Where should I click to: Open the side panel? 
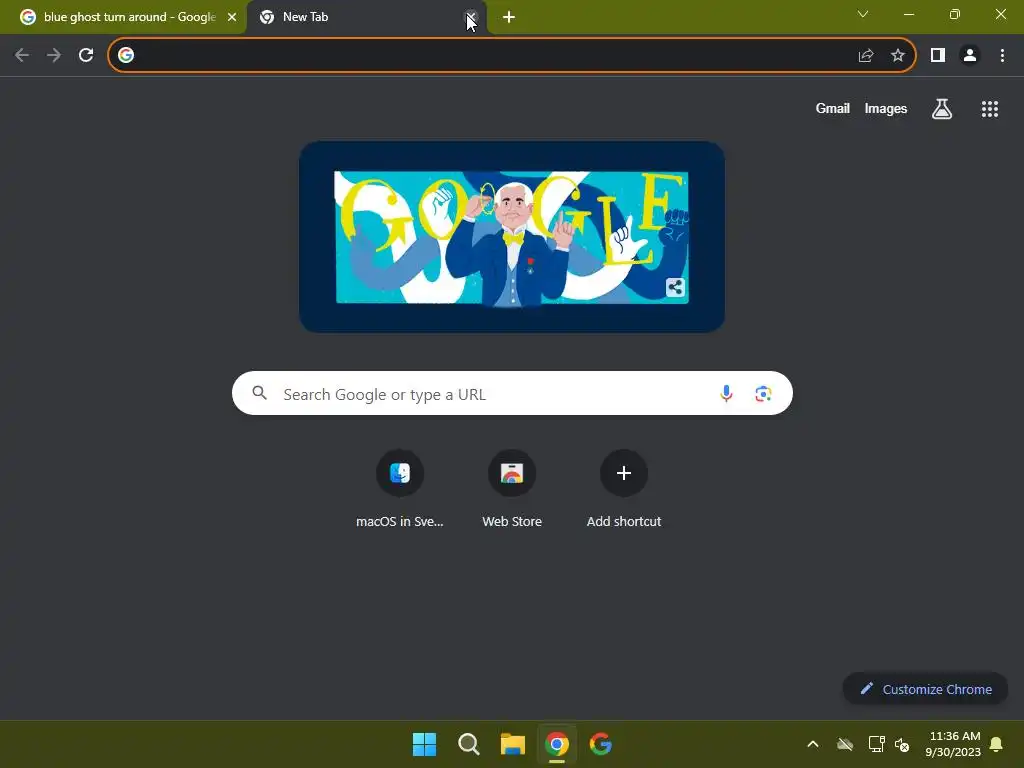point(938,56)
